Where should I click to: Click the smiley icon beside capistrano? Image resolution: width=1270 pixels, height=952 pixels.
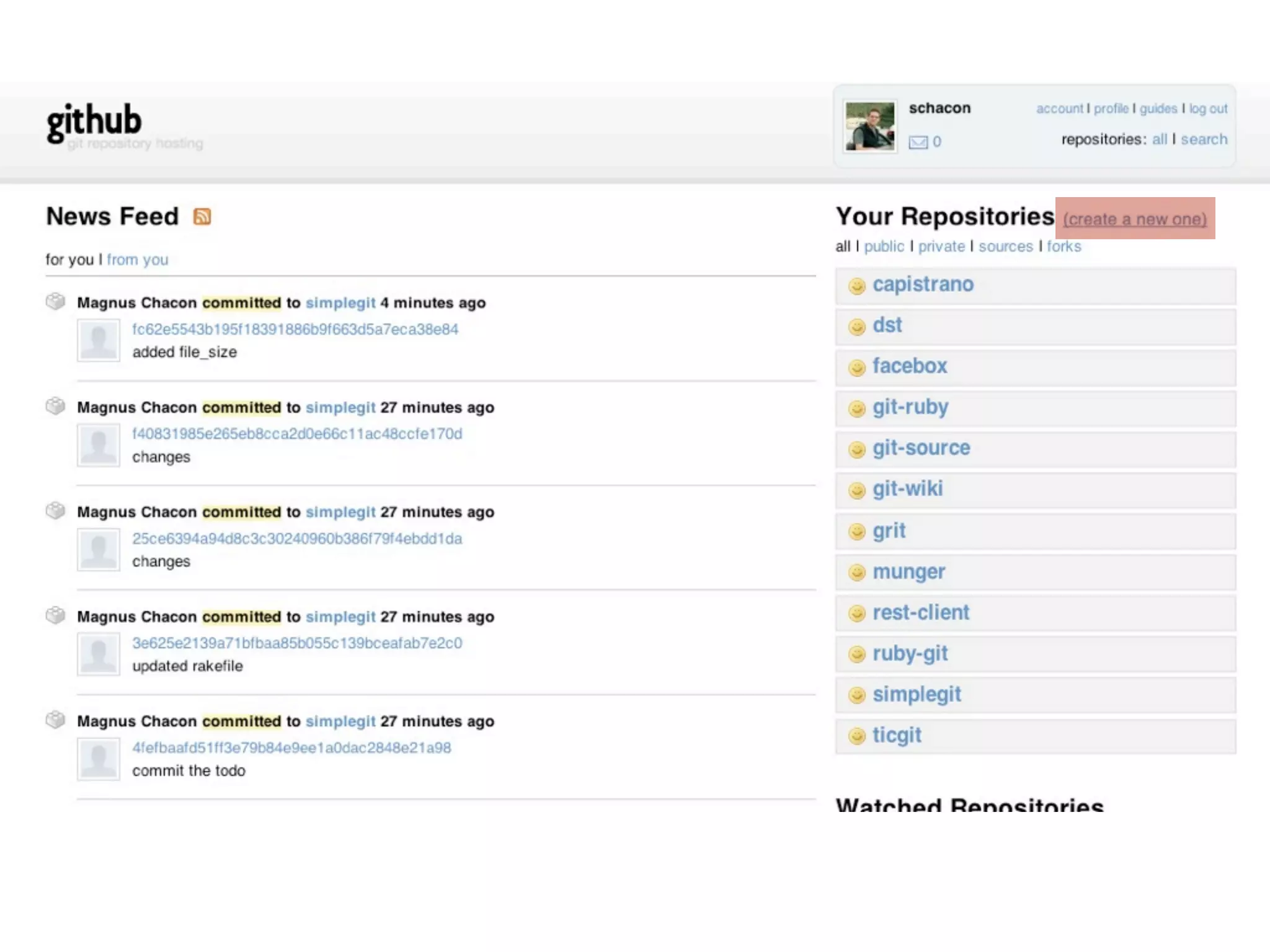[x=857, y=286]
